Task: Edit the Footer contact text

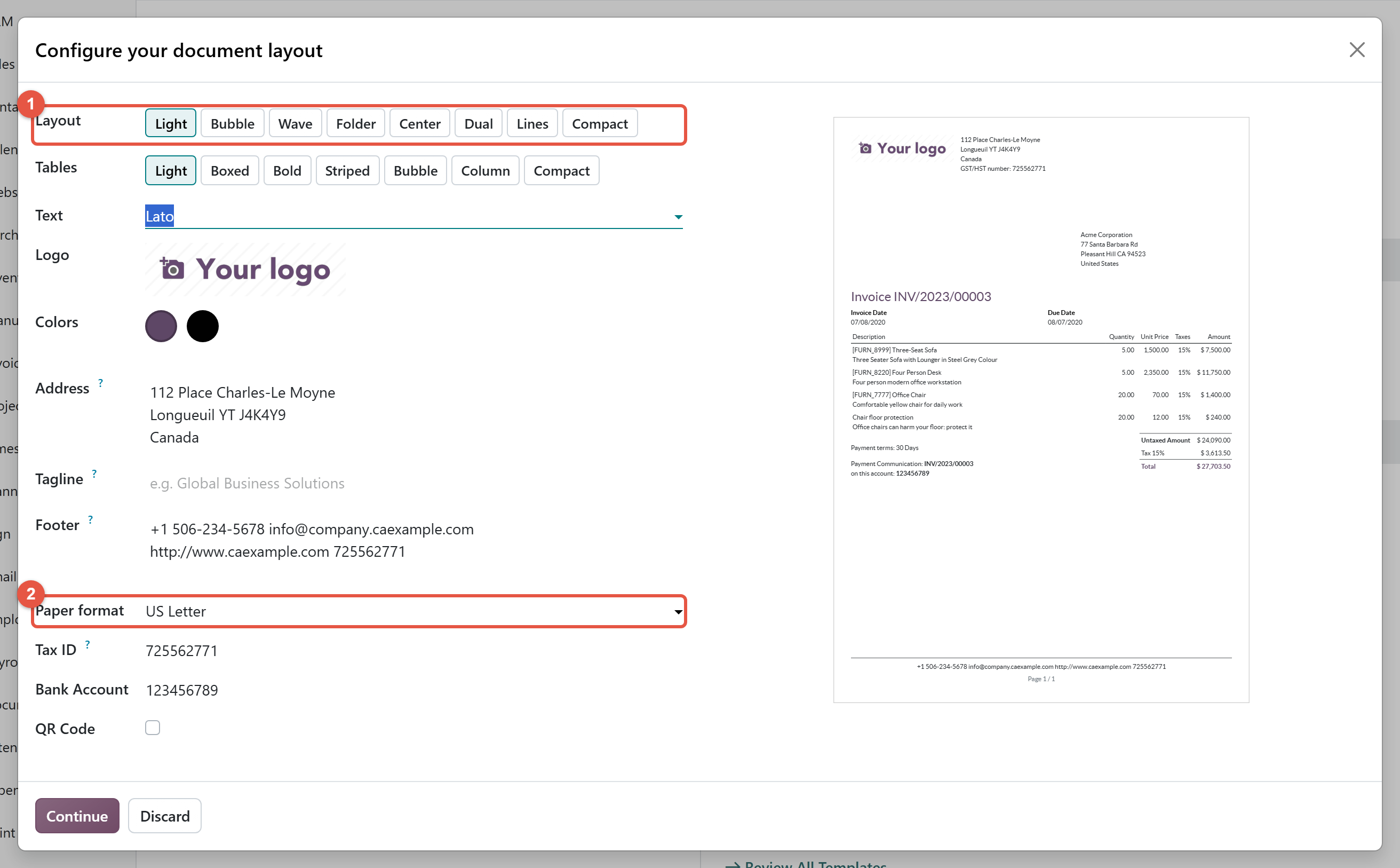Action: pos(312,540)
